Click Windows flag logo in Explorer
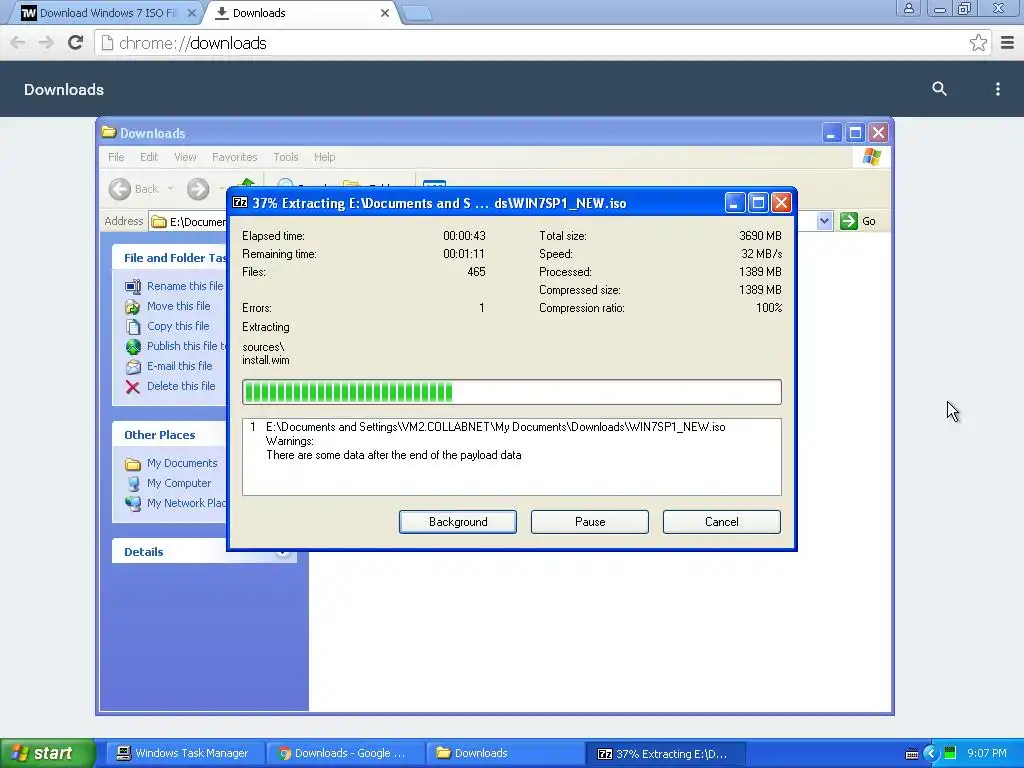This screenshot has width=1024, height=768. click(871, 157)
